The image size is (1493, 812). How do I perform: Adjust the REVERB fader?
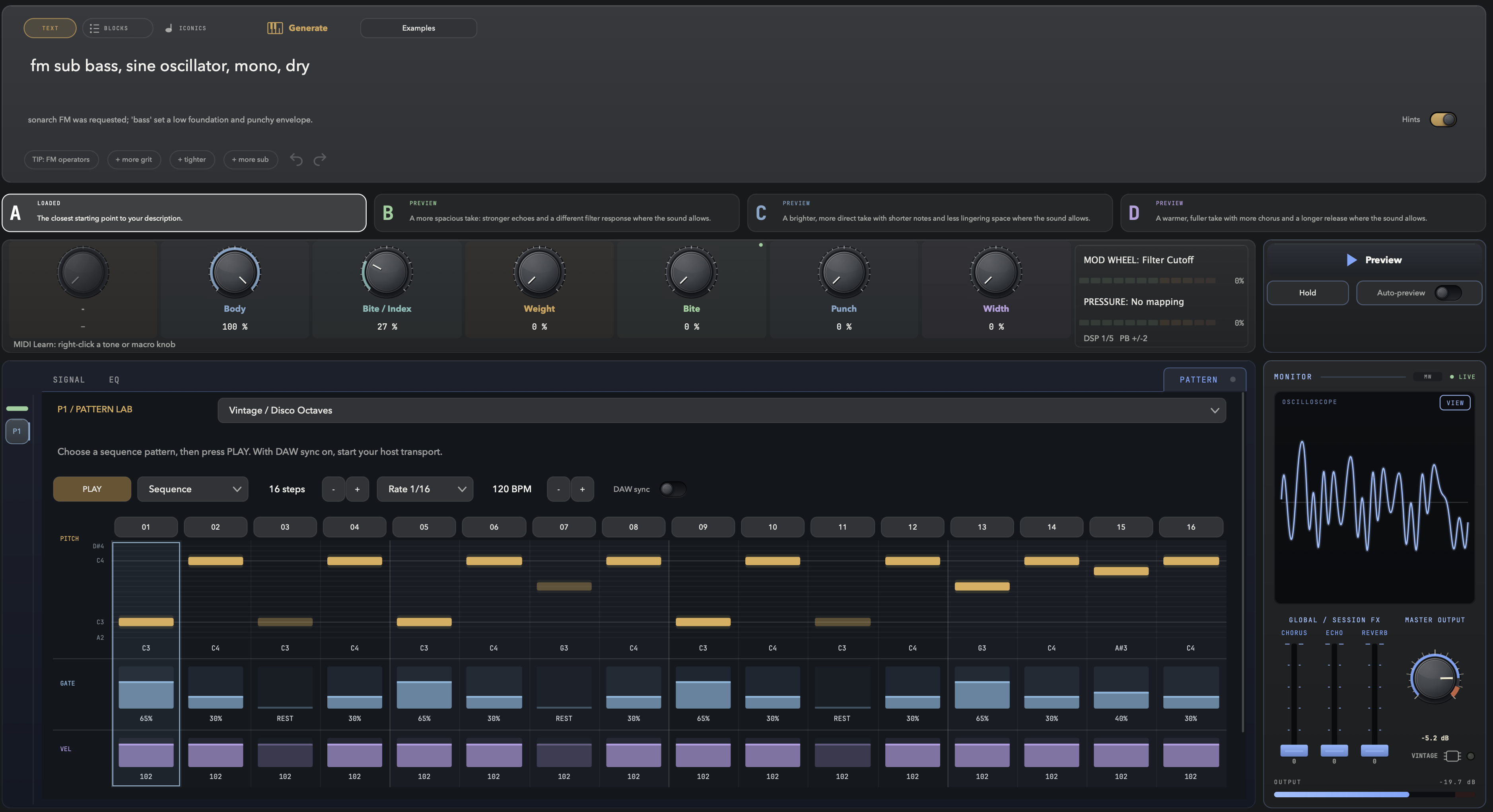point(1374,751)
